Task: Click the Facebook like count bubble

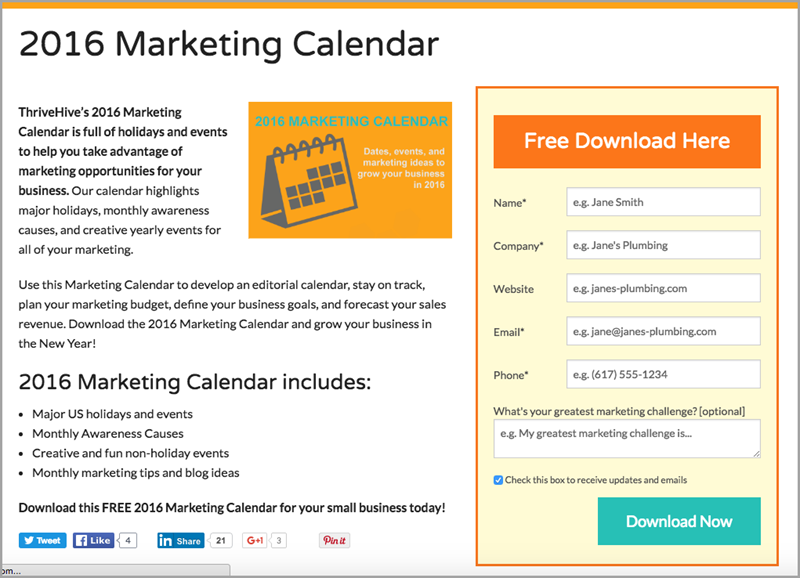Action: (x=128, y=540)
